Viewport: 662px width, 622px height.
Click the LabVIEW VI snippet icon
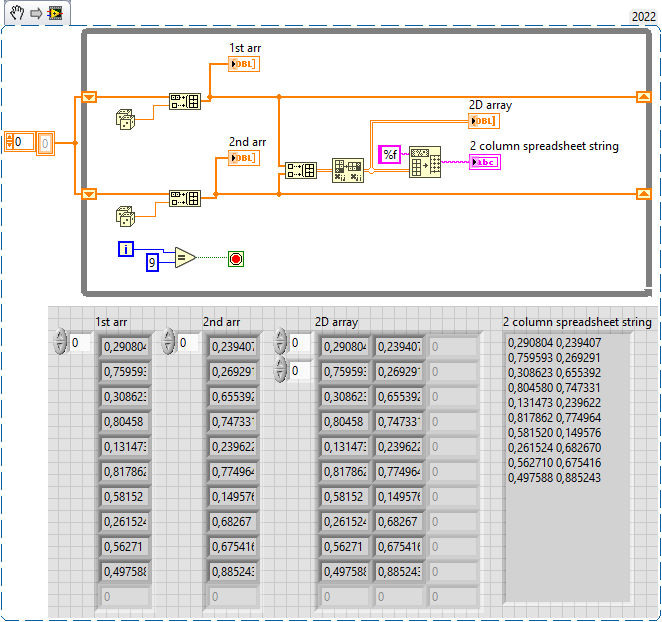[x=54, y=13]
